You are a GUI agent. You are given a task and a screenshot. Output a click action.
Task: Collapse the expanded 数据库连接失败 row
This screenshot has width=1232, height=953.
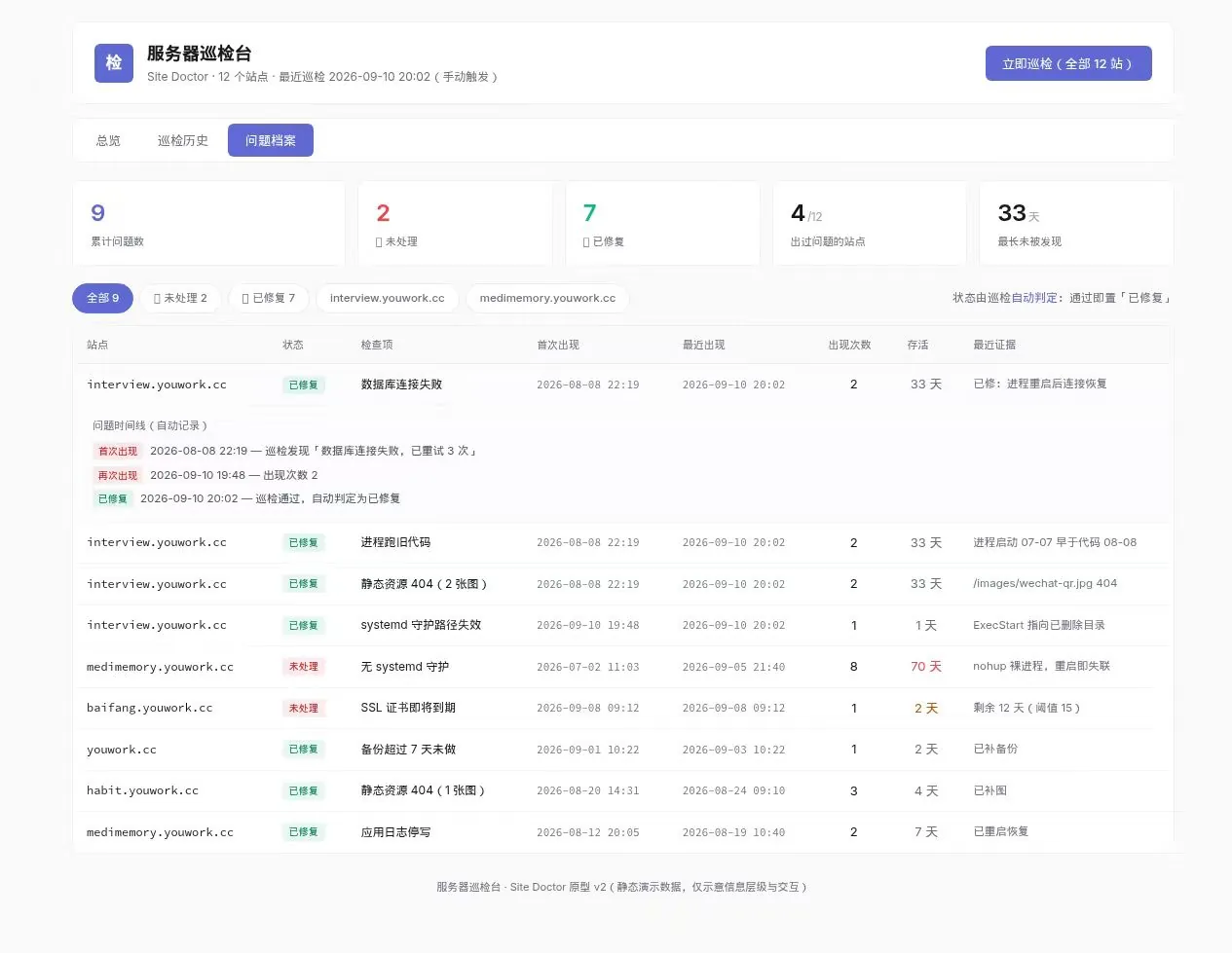click(x=623, y=385)
